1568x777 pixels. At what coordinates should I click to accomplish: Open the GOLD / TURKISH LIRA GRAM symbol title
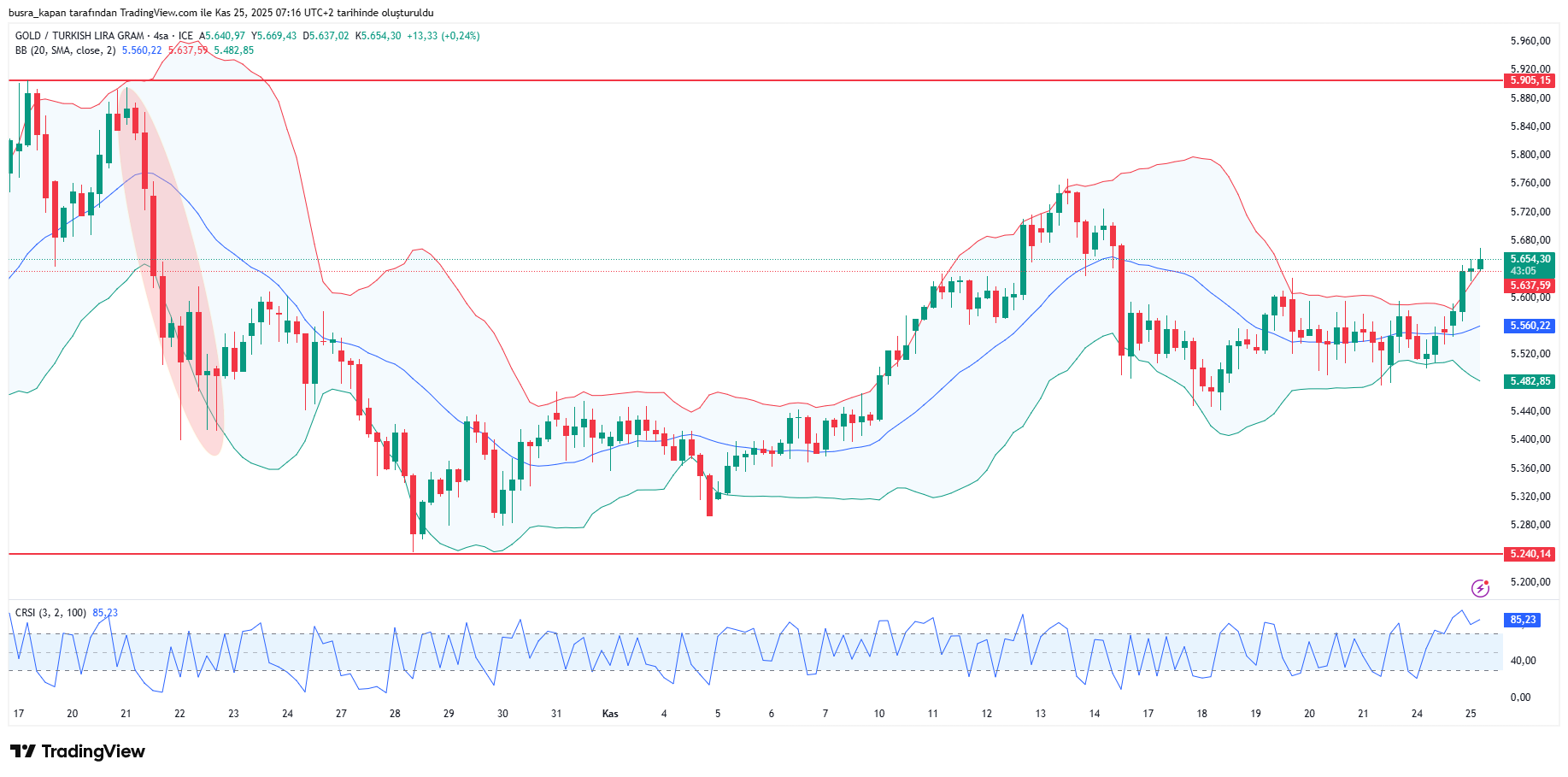[x=79, y=36]
